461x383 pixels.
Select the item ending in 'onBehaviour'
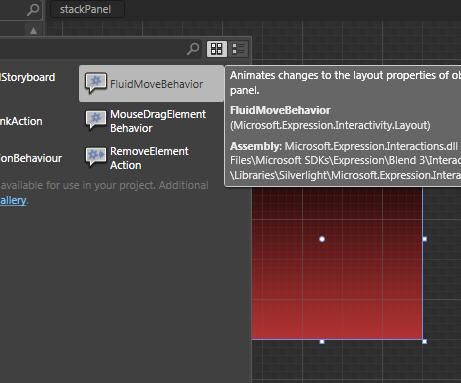click(x=31, y=158)
